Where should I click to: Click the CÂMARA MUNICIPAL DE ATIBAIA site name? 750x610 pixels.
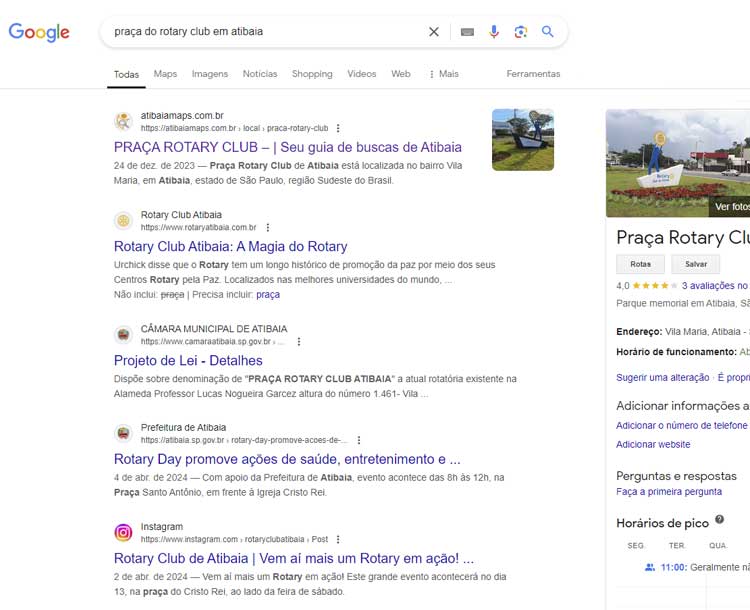tap(214, 329)
